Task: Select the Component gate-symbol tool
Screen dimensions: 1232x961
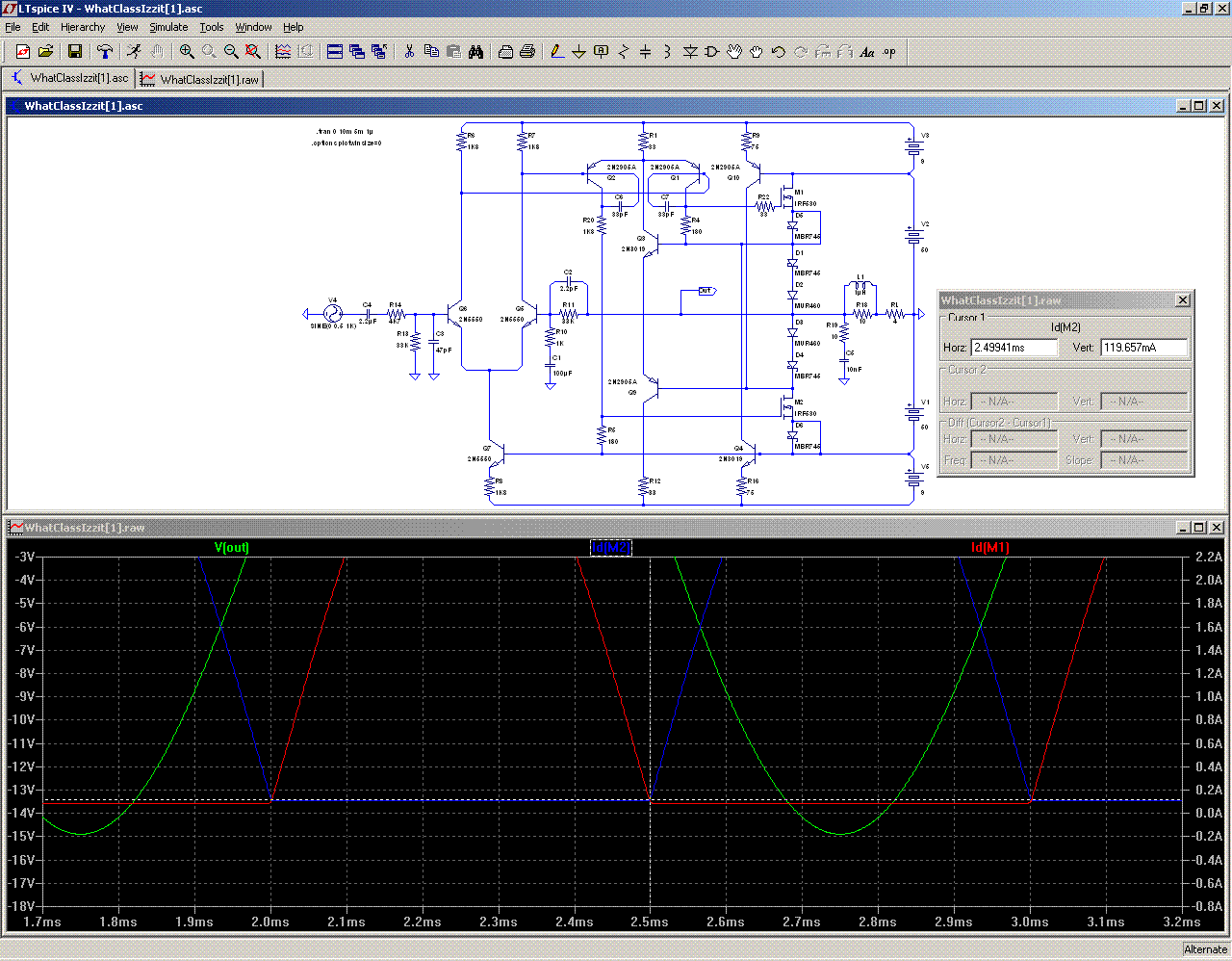Action: [x=711, y=52]
